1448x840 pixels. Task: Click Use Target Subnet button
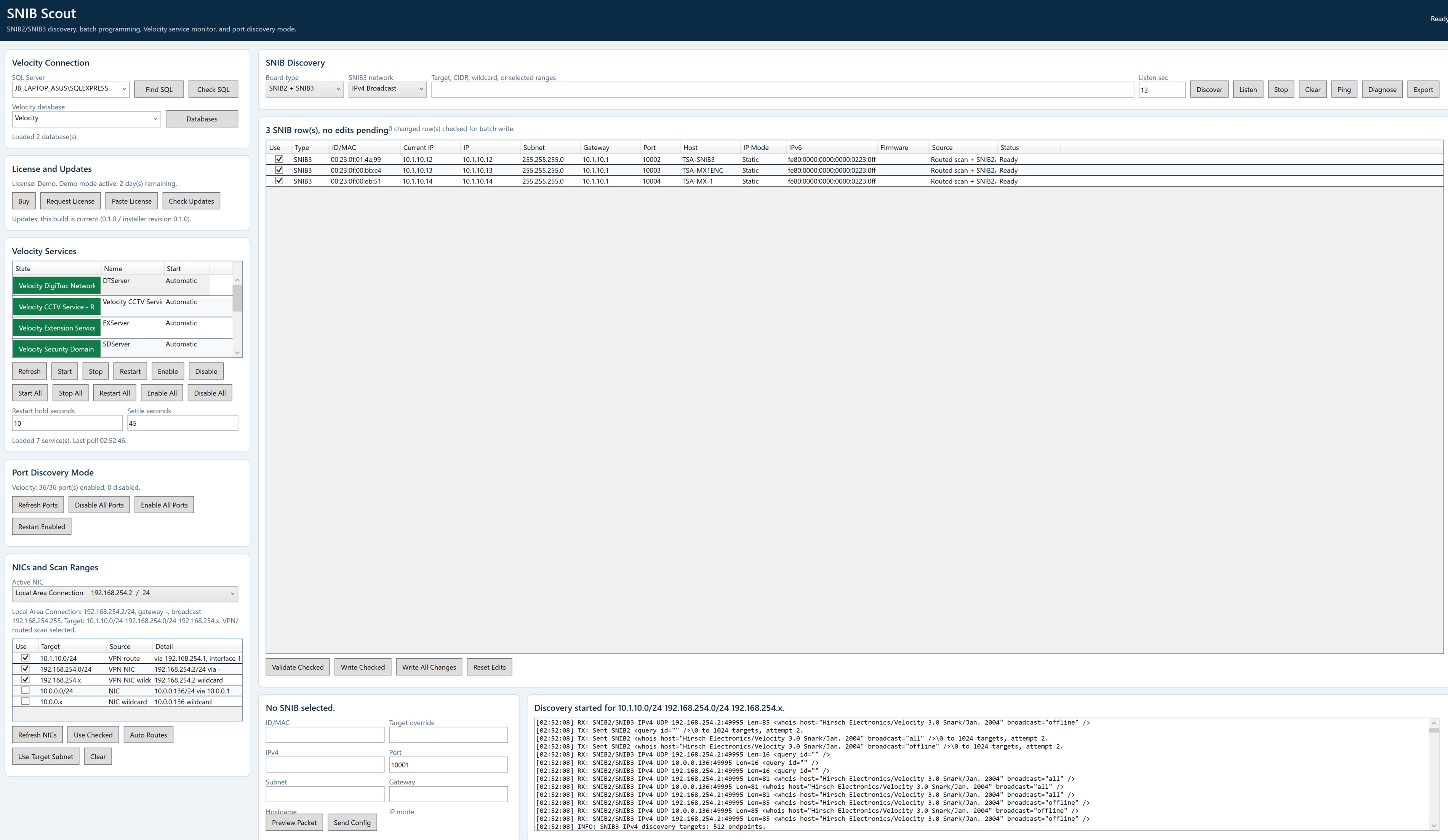pyautogui.click(x=45, y=757)
